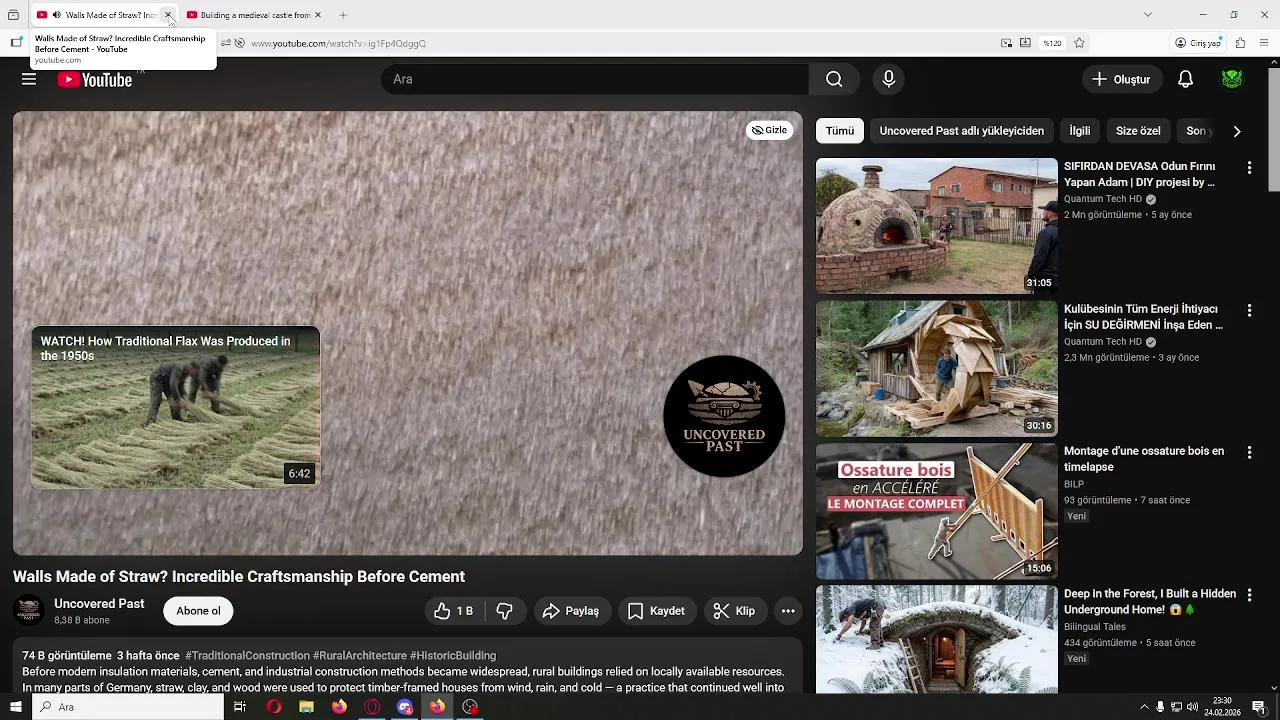Bookmark the page with the star icon

[1079, 43]
